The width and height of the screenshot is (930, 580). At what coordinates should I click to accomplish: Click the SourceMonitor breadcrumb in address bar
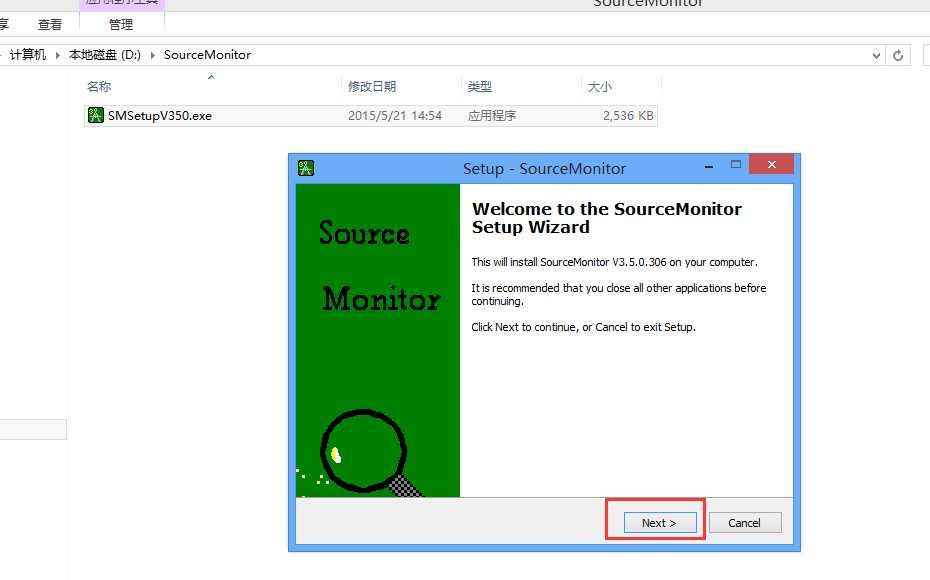pyautogui.click(x=207, y=55)
